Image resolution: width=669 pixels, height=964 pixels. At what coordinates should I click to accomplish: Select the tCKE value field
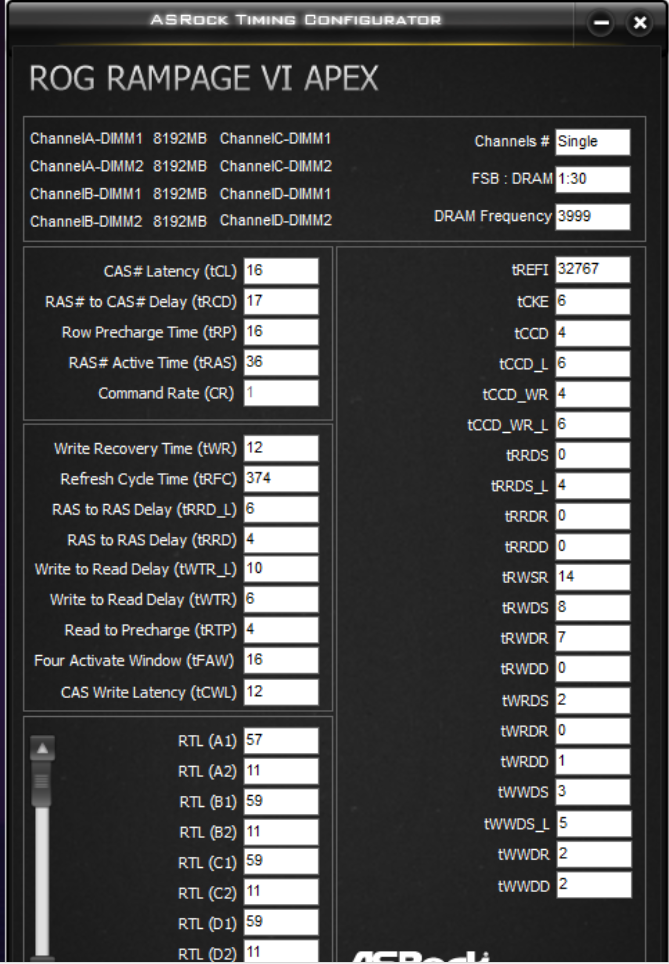pos(593,302)
